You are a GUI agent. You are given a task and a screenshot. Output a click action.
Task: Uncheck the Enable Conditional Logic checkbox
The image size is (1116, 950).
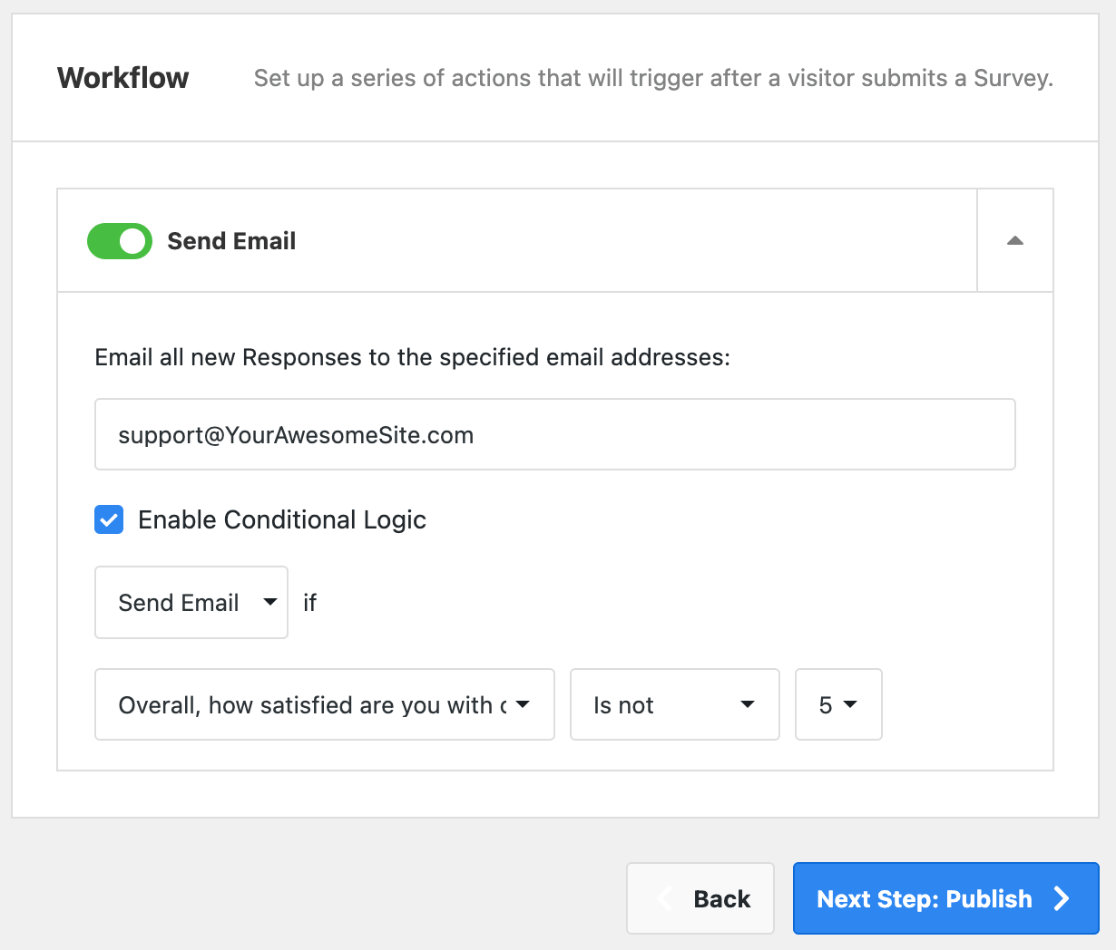pos(109,520)
